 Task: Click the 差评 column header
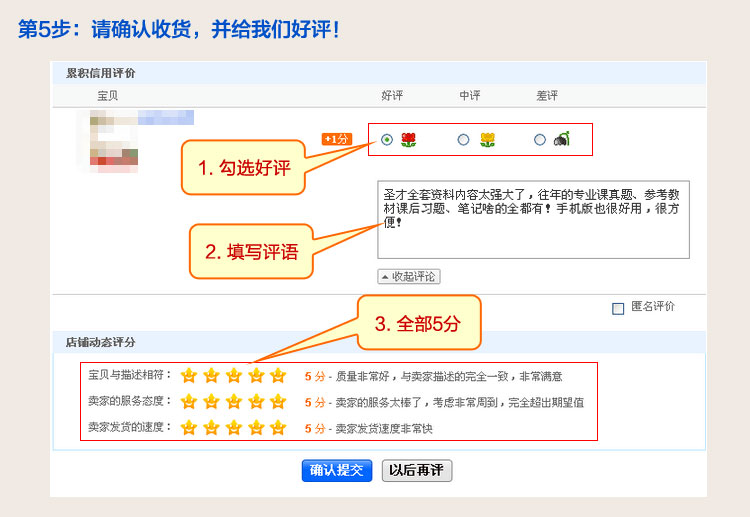547,96
